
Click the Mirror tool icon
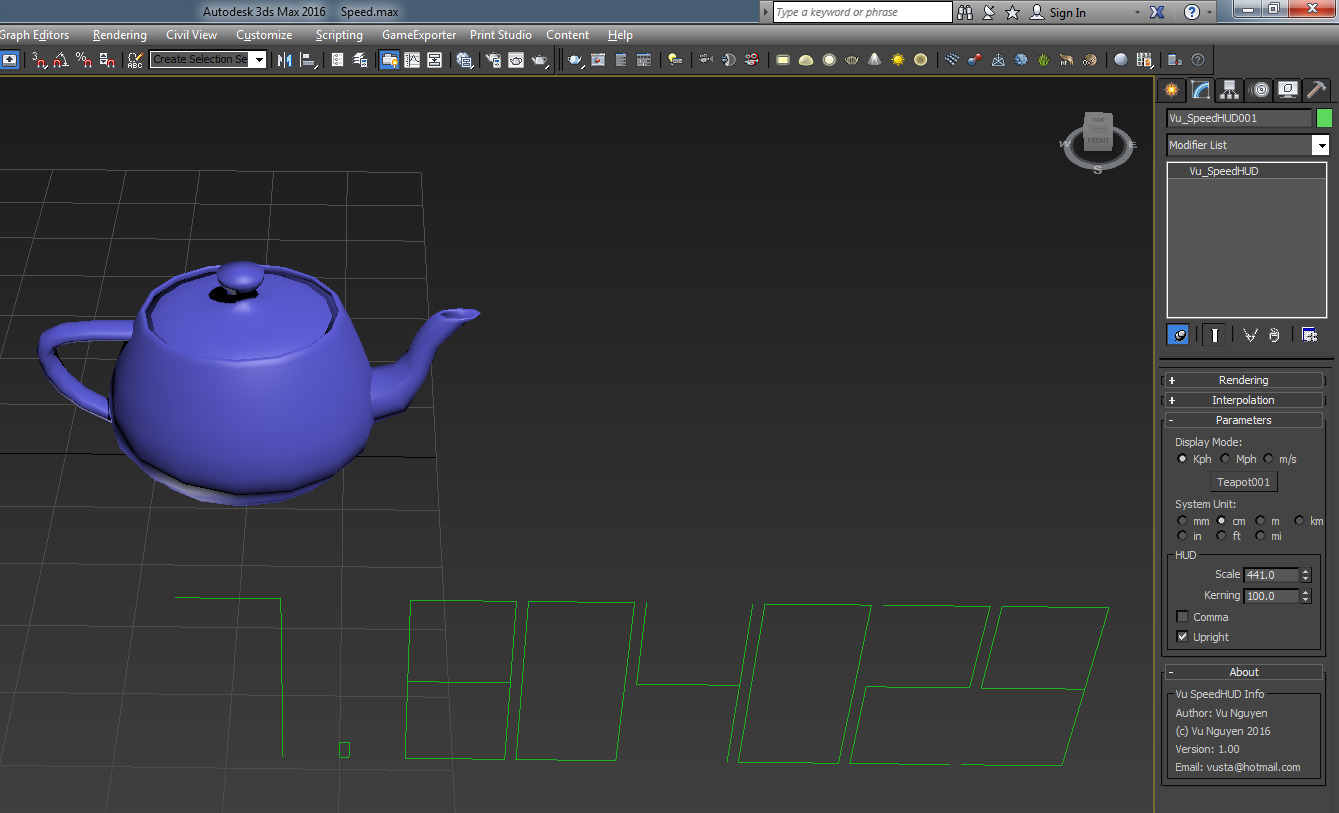pos(285,60)
